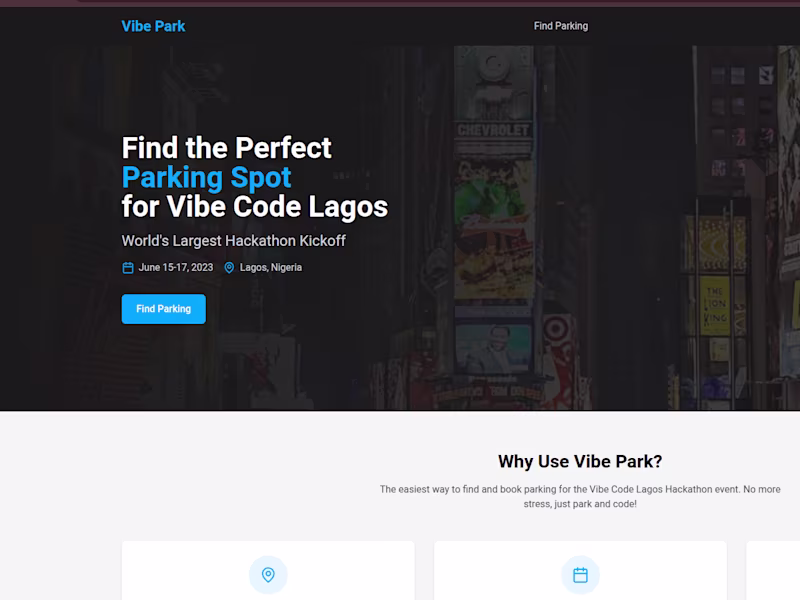Click the location pin icon beside Lagos
The image size is (800, 600).
click(x=229, y=267)
